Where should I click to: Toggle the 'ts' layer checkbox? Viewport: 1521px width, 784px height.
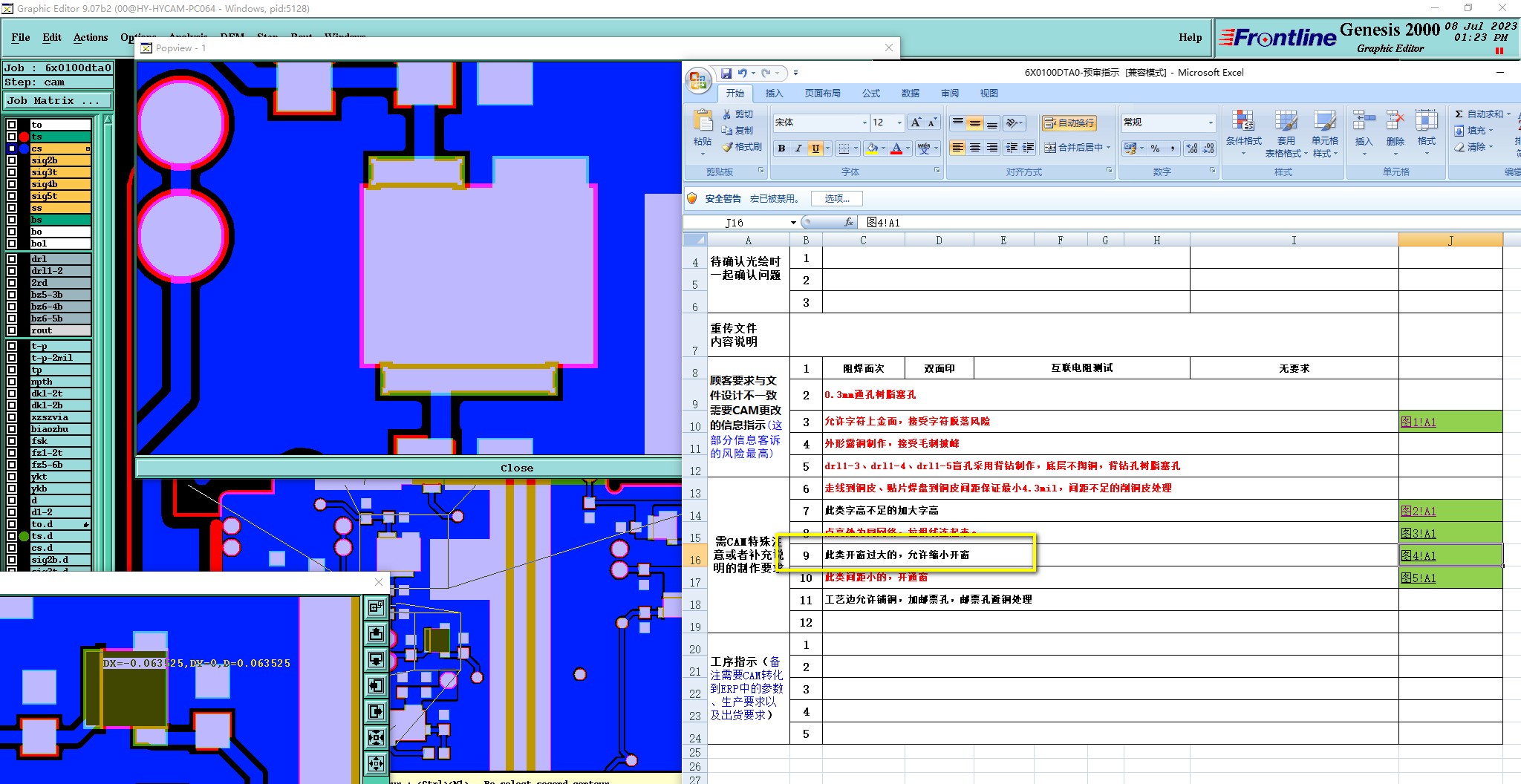point(12,137)
